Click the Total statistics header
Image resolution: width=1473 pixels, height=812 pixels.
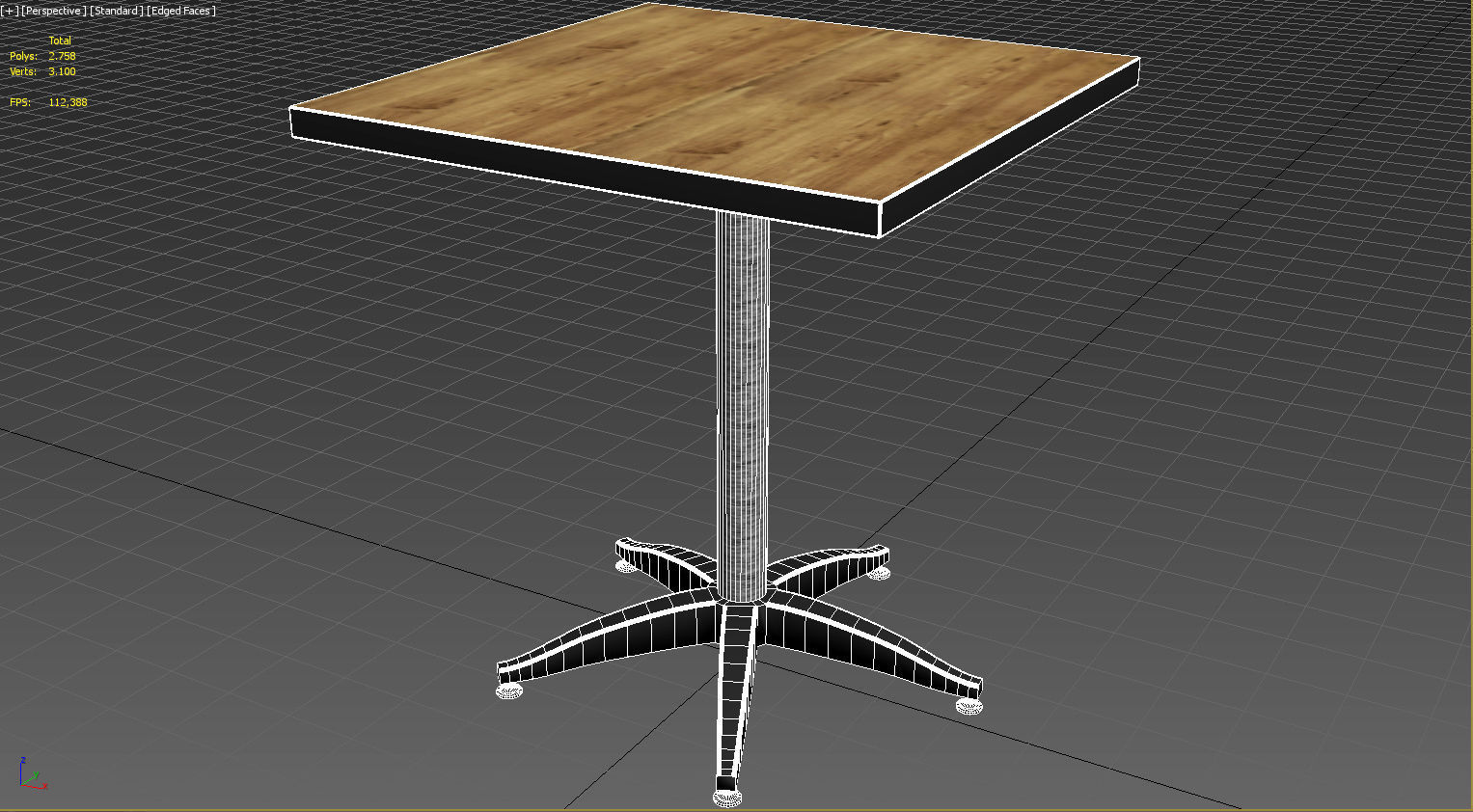pyautogui.click(x=60, y=41)
